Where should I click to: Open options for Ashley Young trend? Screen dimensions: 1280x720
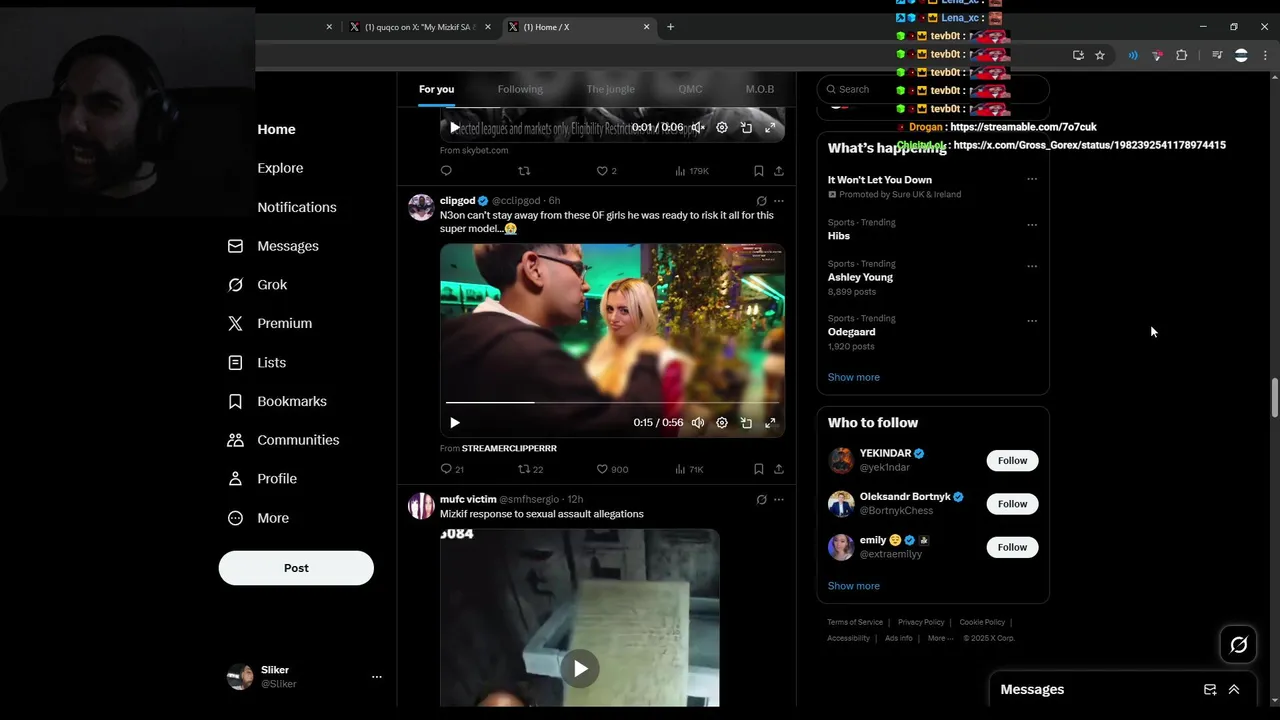point(1032,267)
